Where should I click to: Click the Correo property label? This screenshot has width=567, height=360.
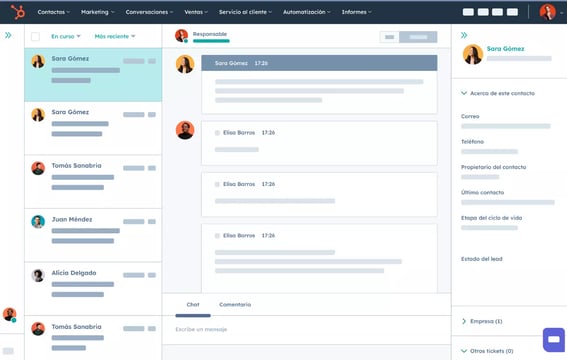tap(470, 116)
